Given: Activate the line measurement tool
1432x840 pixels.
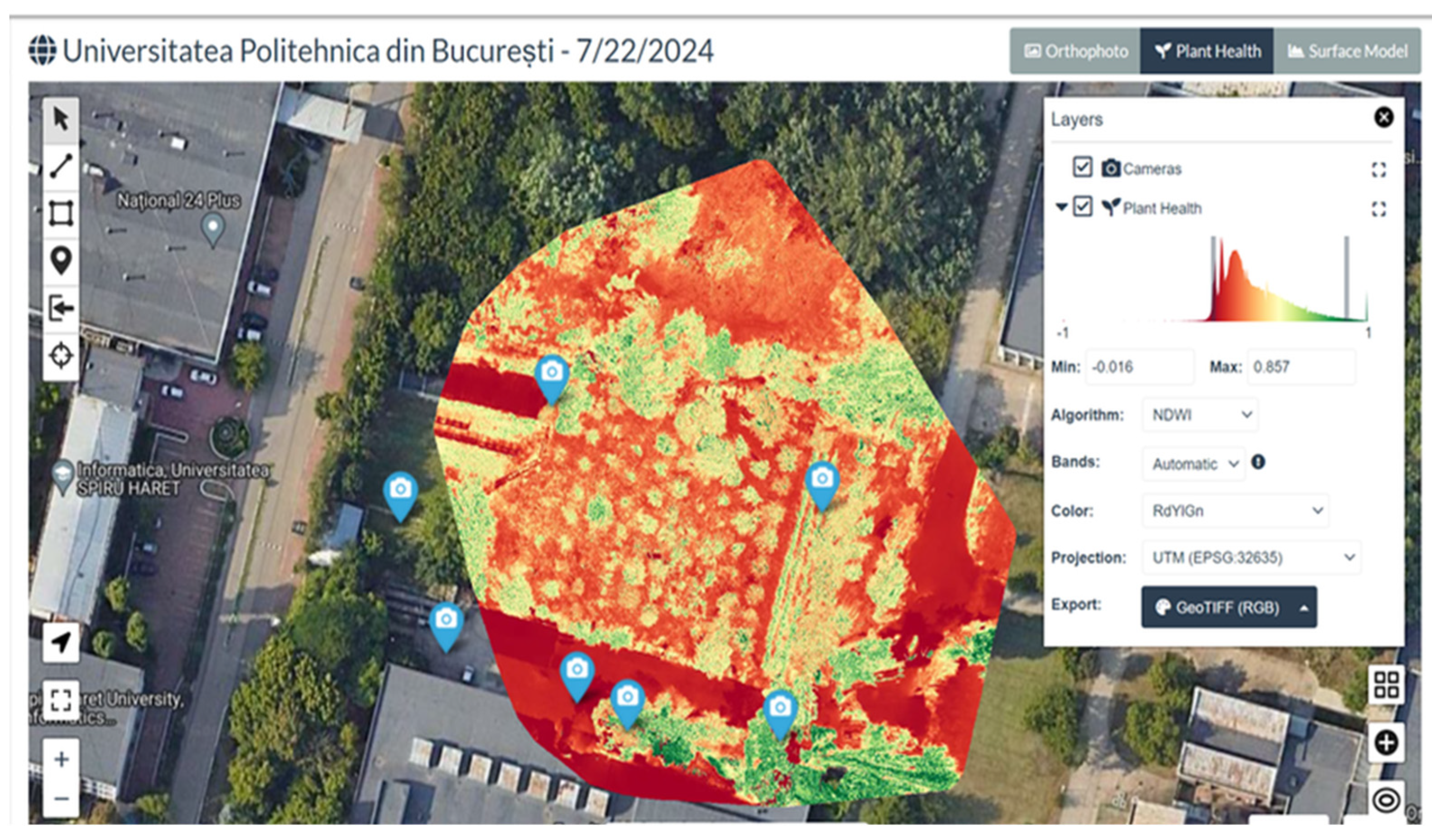Looking at the screenshot, I should click(61, 166).
